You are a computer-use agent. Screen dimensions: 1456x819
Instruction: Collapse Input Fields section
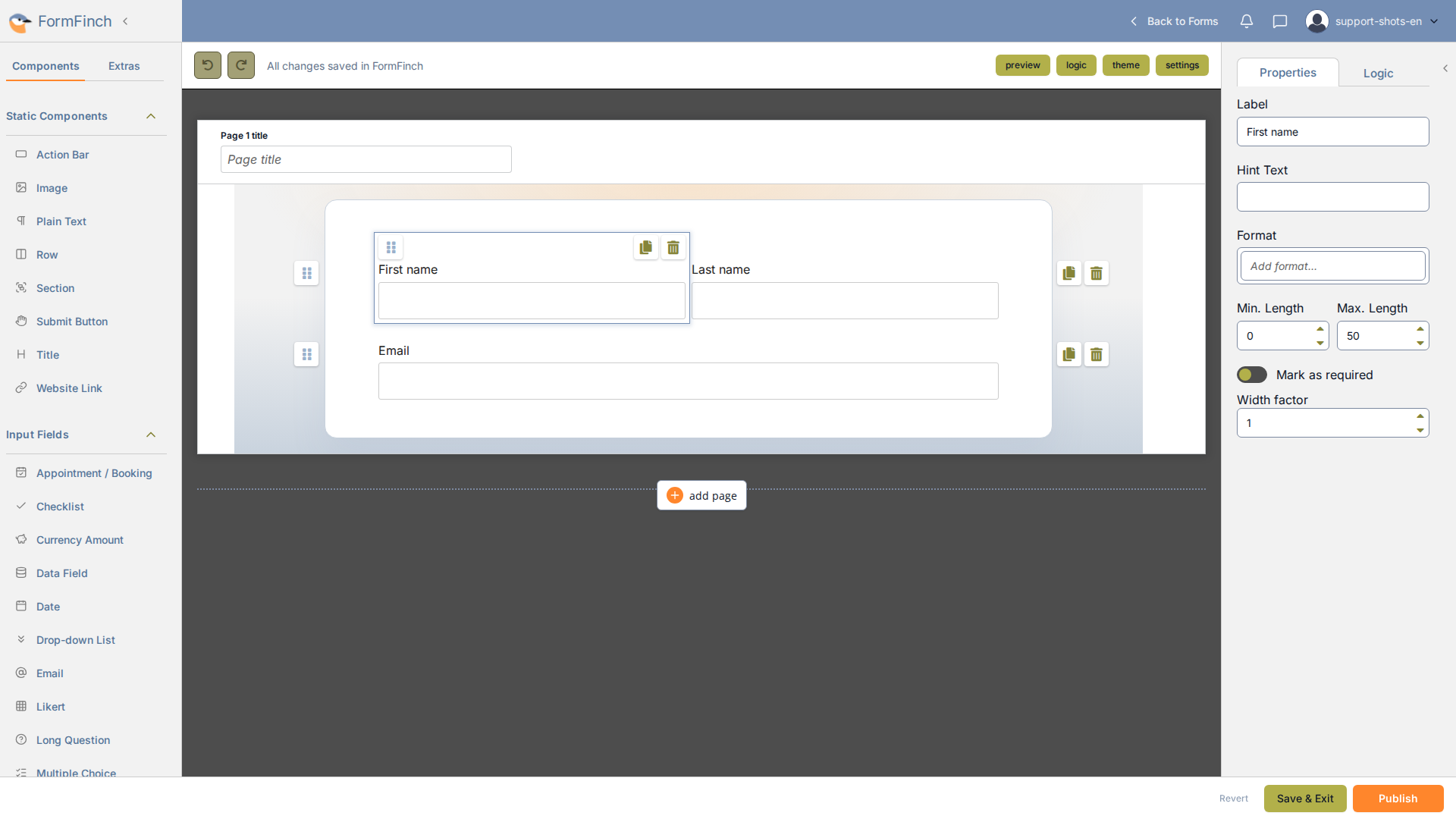151,435
